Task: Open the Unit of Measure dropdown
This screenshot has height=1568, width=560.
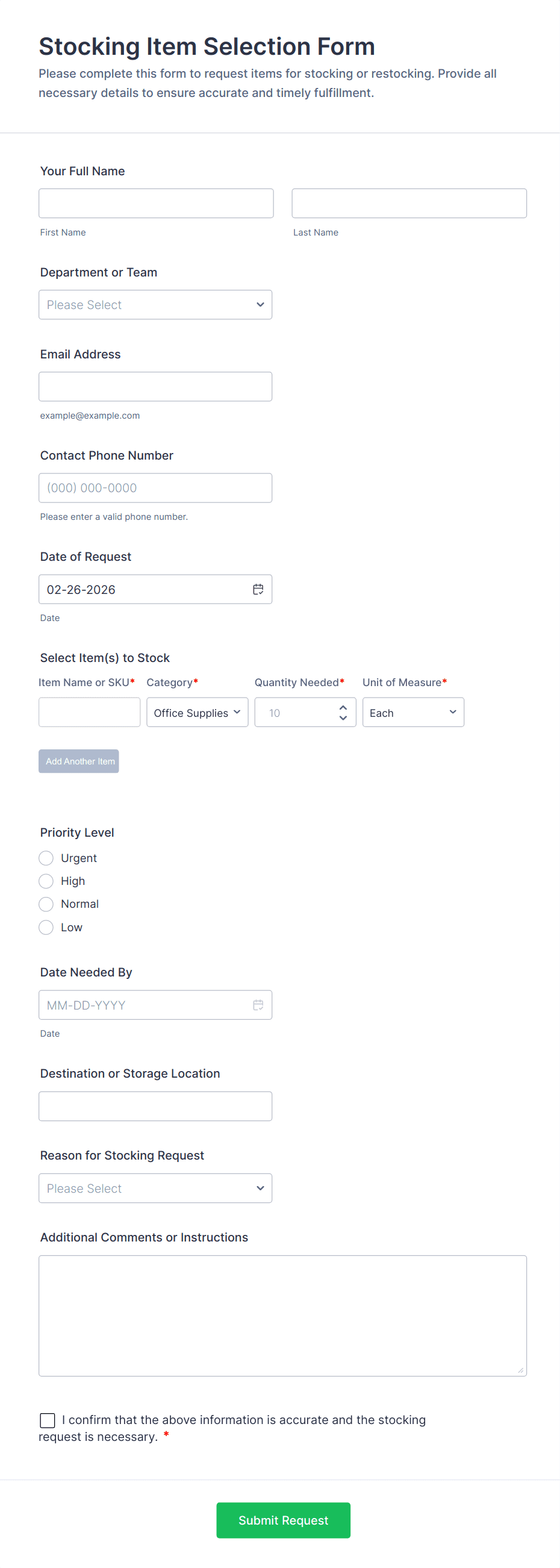Action: [412, 712]
